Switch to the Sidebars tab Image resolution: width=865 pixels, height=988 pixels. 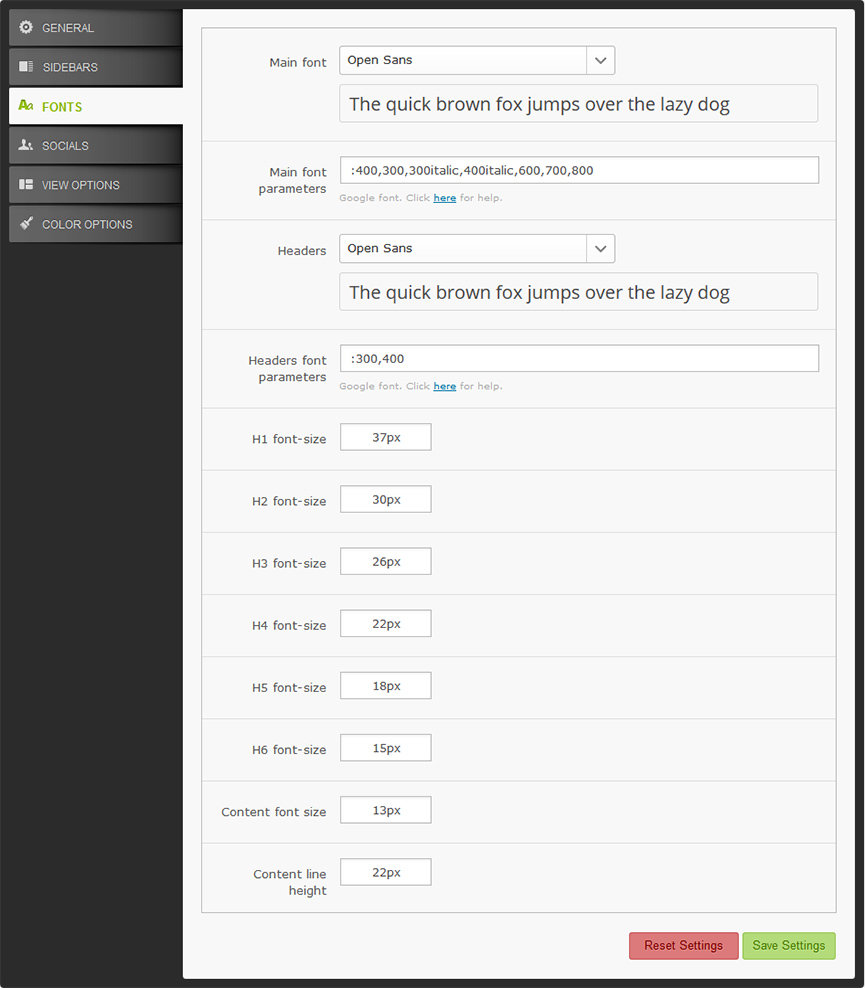click(x=96, y=67)
